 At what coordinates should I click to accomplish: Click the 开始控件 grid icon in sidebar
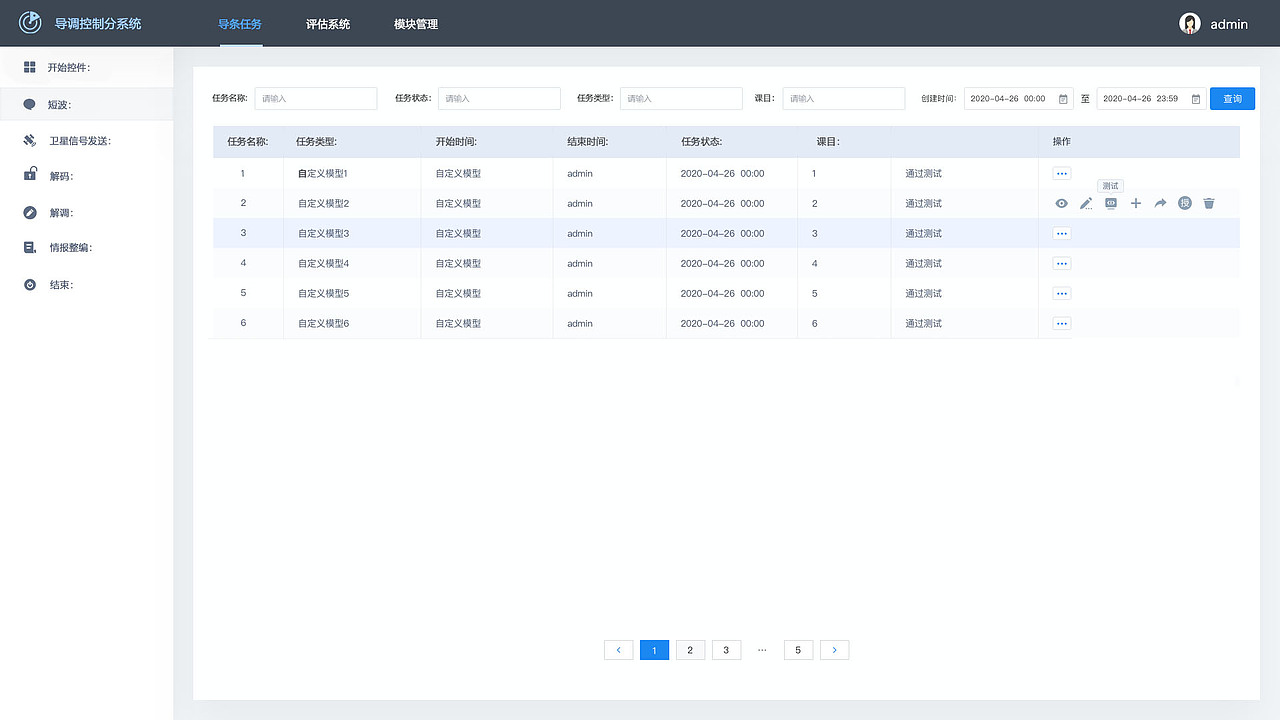[30, 67]
